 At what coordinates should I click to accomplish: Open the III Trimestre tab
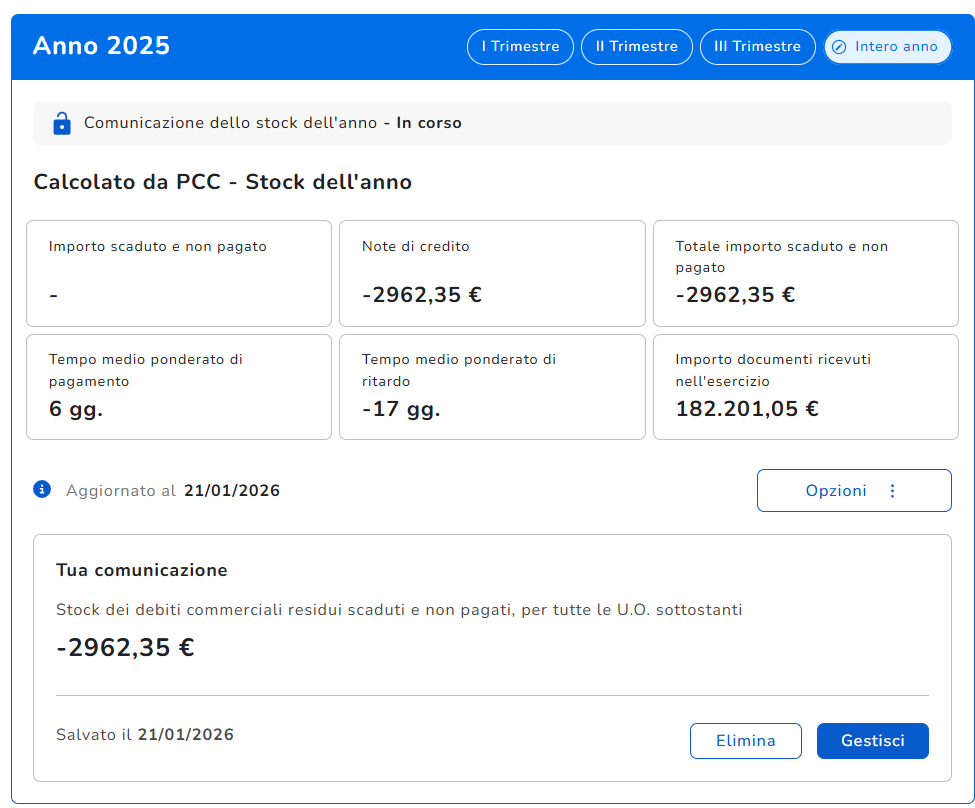[757, 47]
